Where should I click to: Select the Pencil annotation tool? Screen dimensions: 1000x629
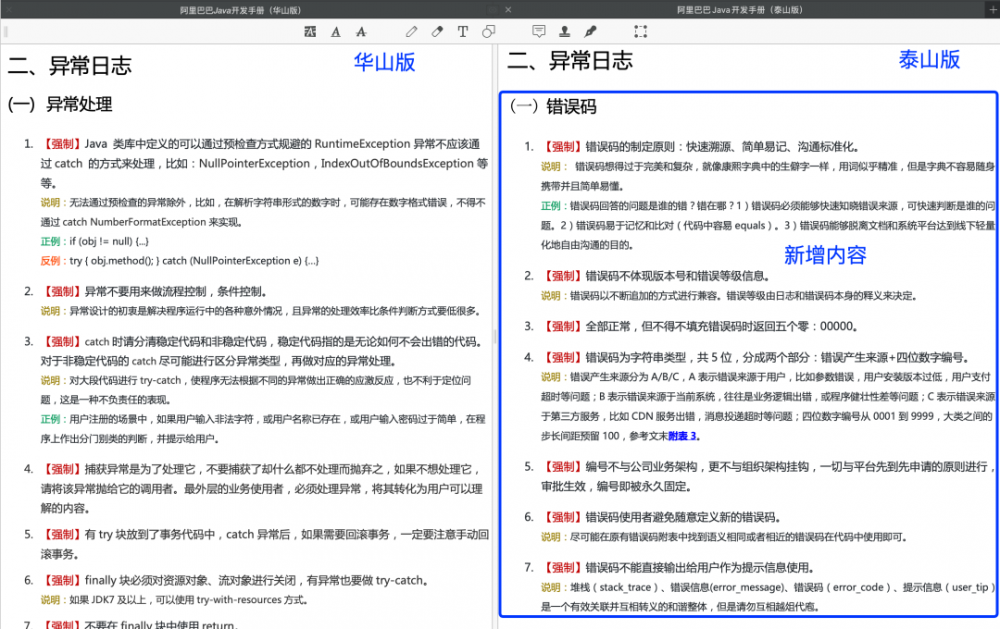(x=412, y=31)
